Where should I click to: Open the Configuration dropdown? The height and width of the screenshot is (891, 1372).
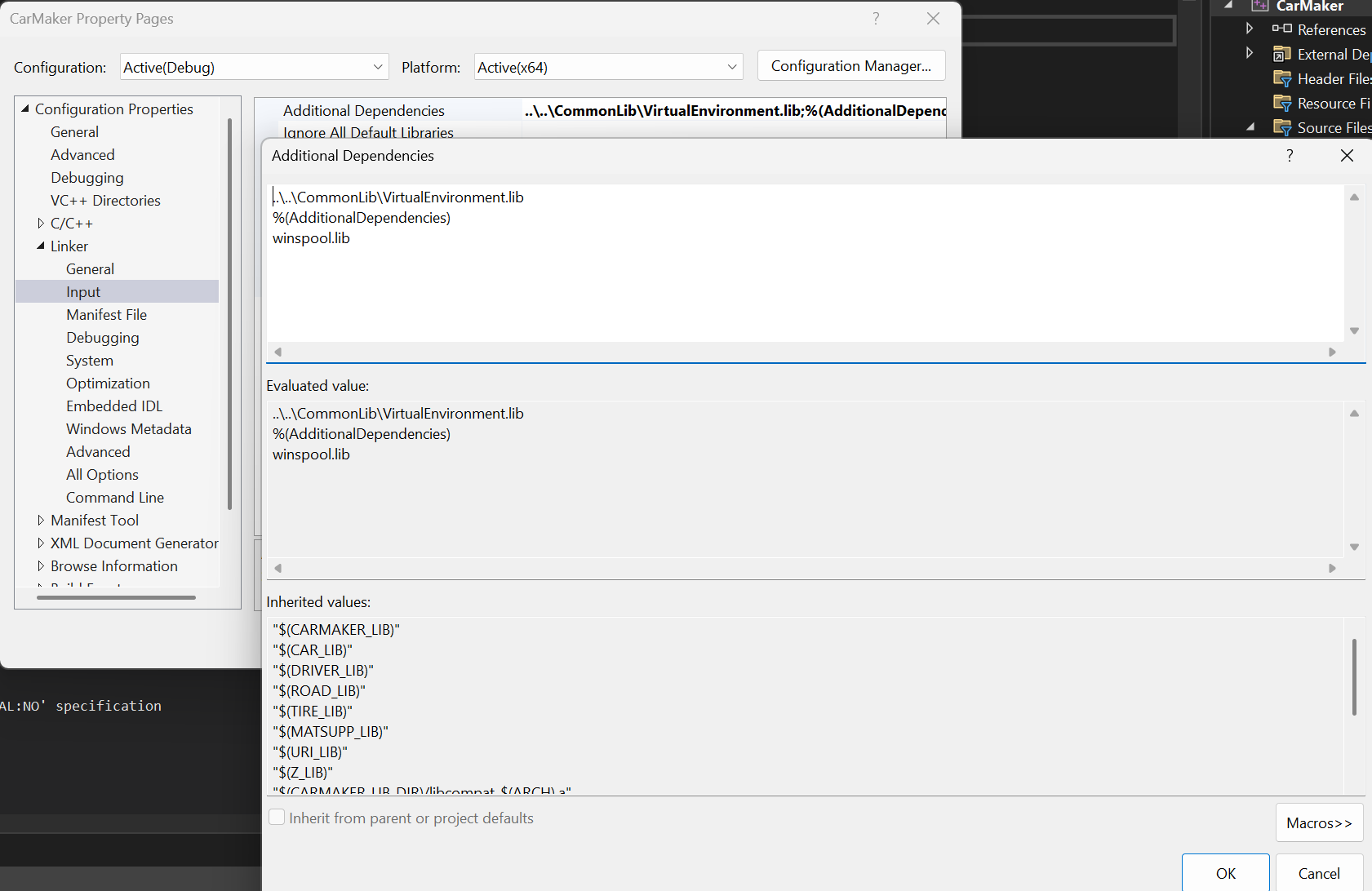[254, 67]
